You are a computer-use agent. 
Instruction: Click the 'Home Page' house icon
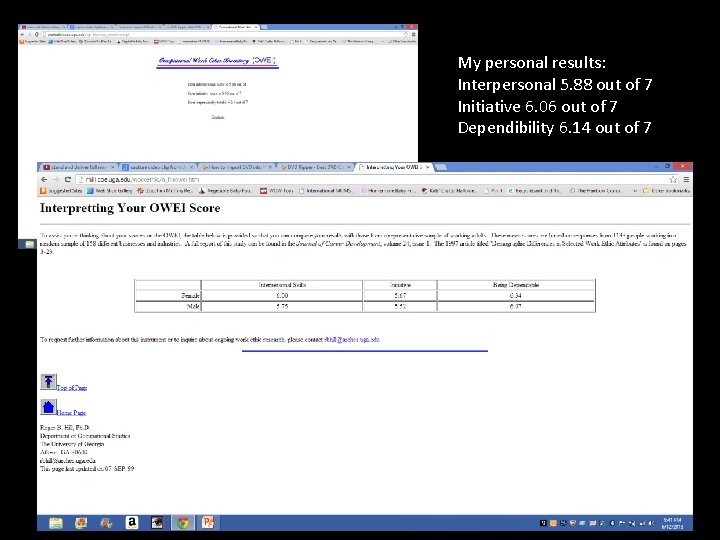click(48, 407)
